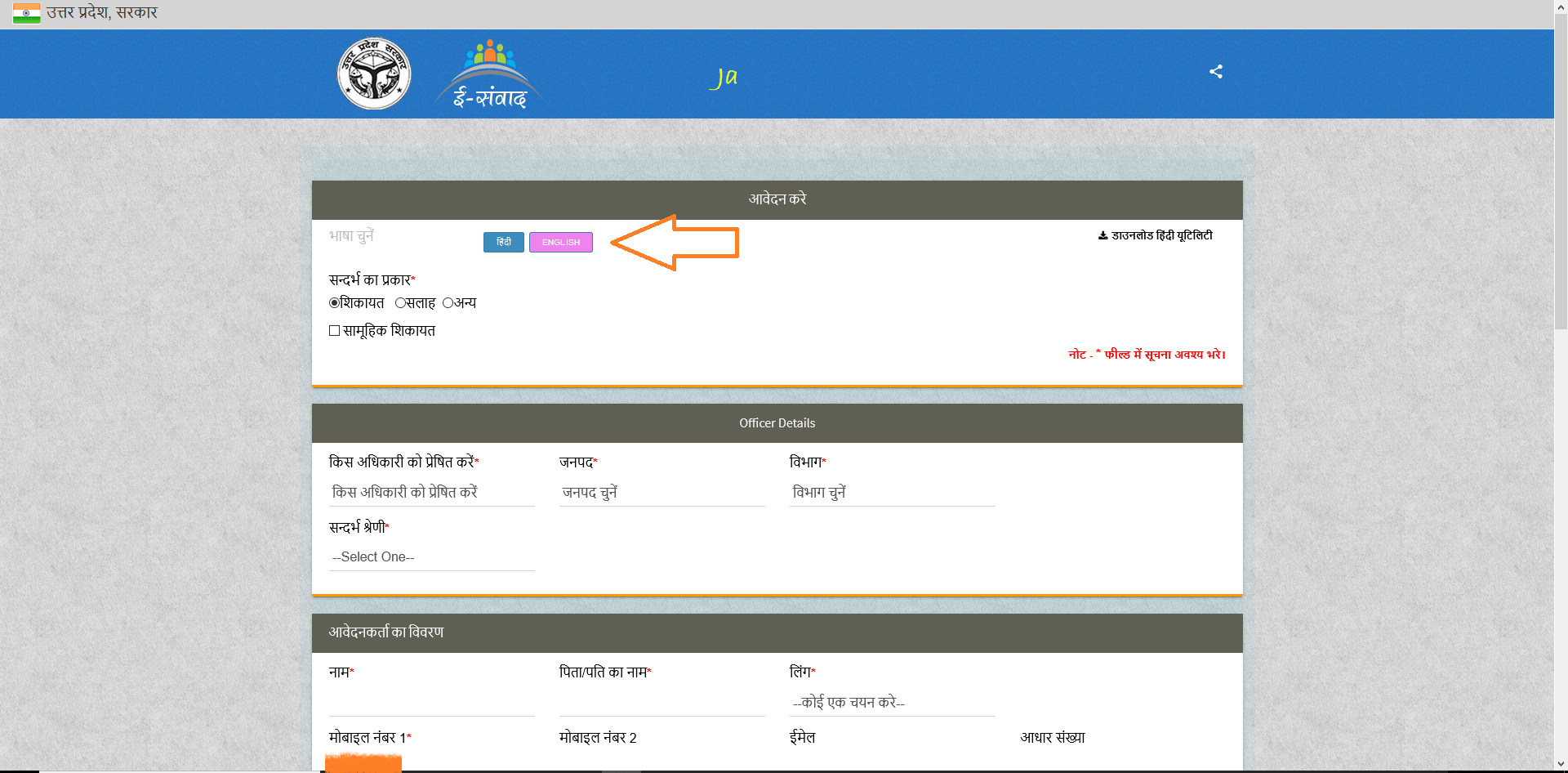
Task: Select the सलाह radio option
Action: coord(400,303)
